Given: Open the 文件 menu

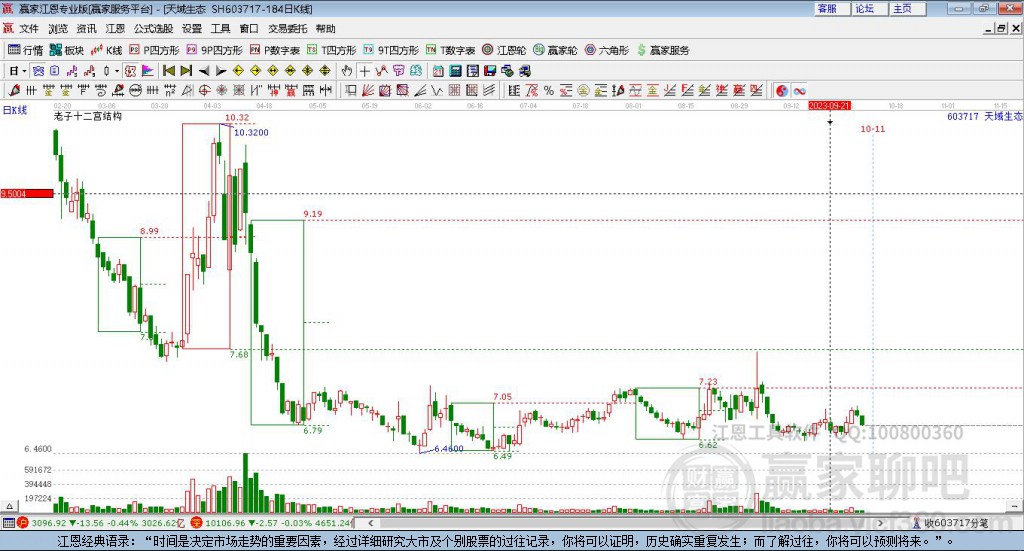Looking at the screenshot, I should click(29, 29).
